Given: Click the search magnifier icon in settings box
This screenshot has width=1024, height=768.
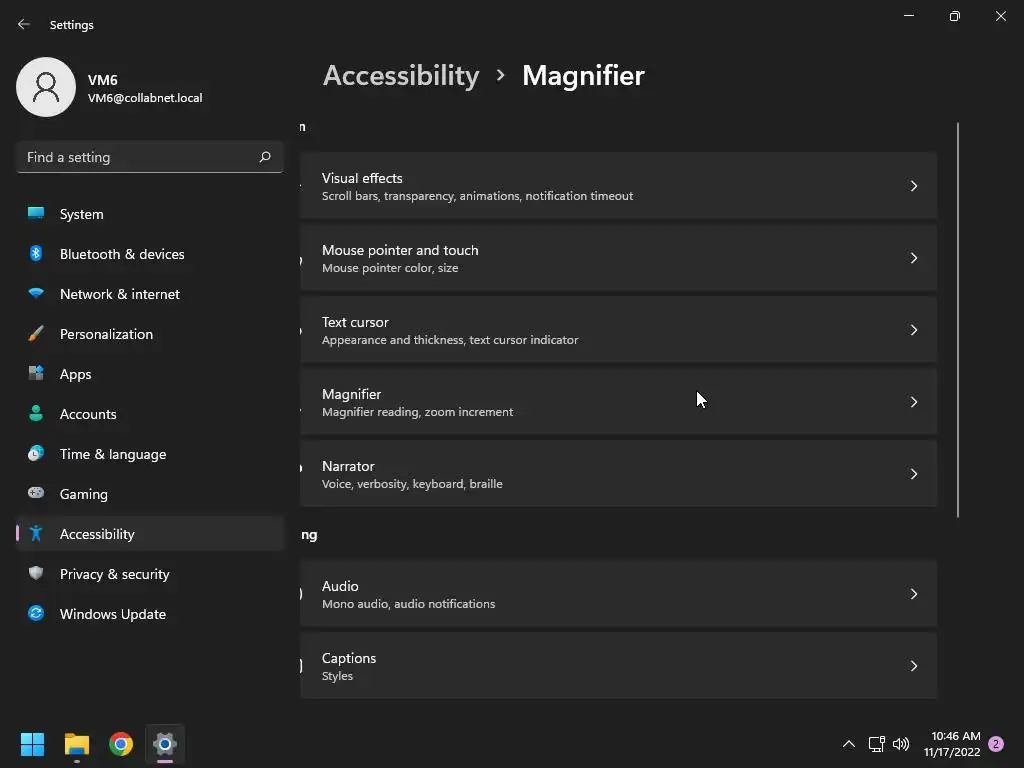Looking at the screenshot, I should point(265,157).
